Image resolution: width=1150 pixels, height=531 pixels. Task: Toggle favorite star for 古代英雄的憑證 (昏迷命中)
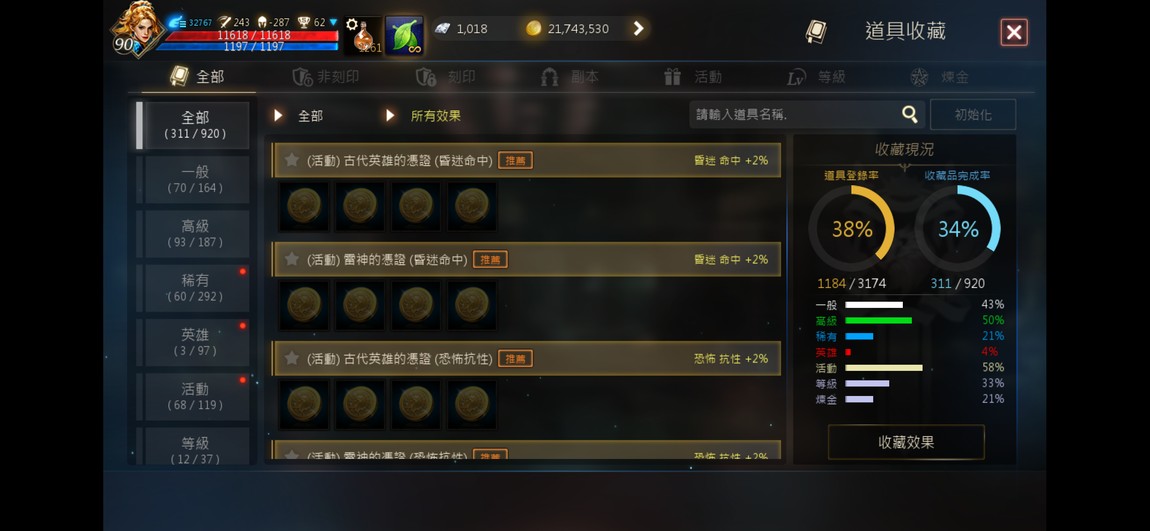291,160
